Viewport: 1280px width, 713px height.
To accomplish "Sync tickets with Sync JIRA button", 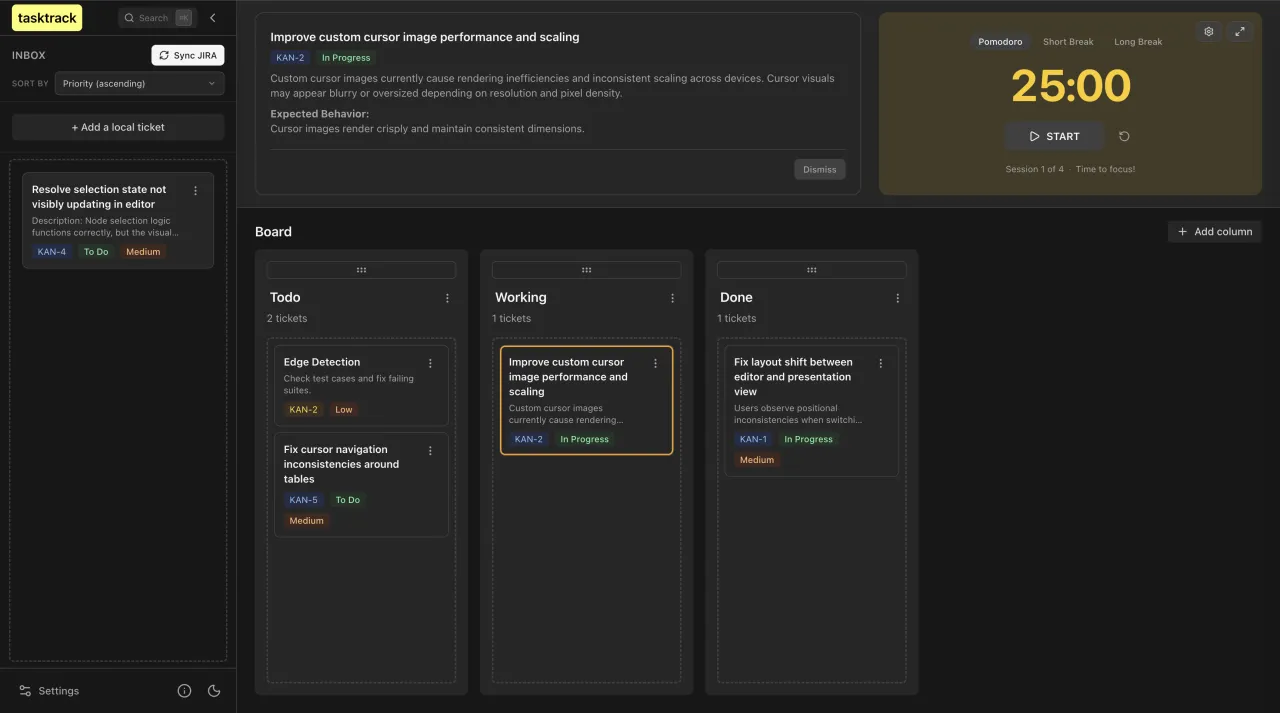I will [x=188, y=55].
